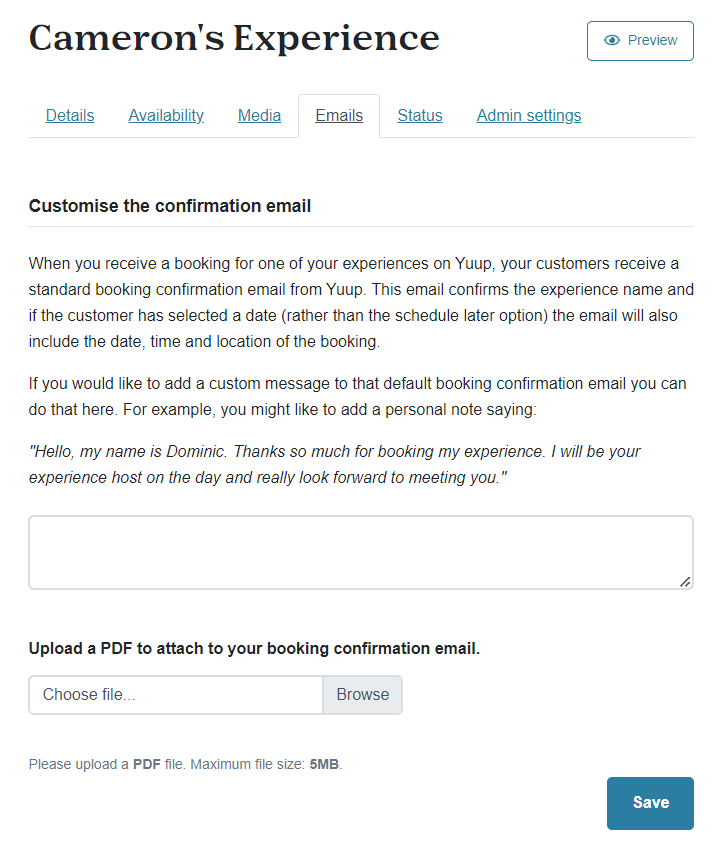Click the Cameron's Experience page title

click(234, 38)
